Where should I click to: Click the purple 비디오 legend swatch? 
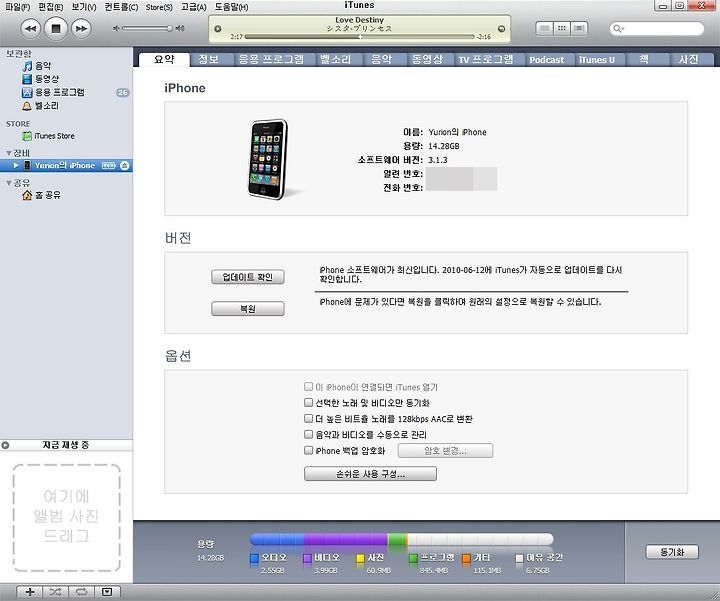tap(308, 558)
